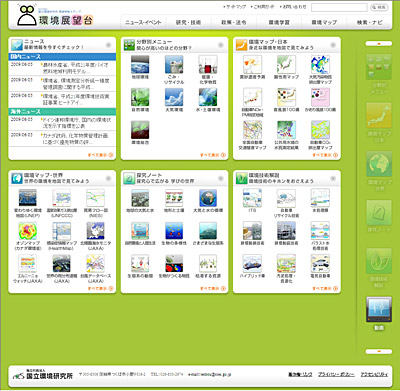Open the 環境学習 navigation tab
The image size is (400, 391).
pos(279,22)
